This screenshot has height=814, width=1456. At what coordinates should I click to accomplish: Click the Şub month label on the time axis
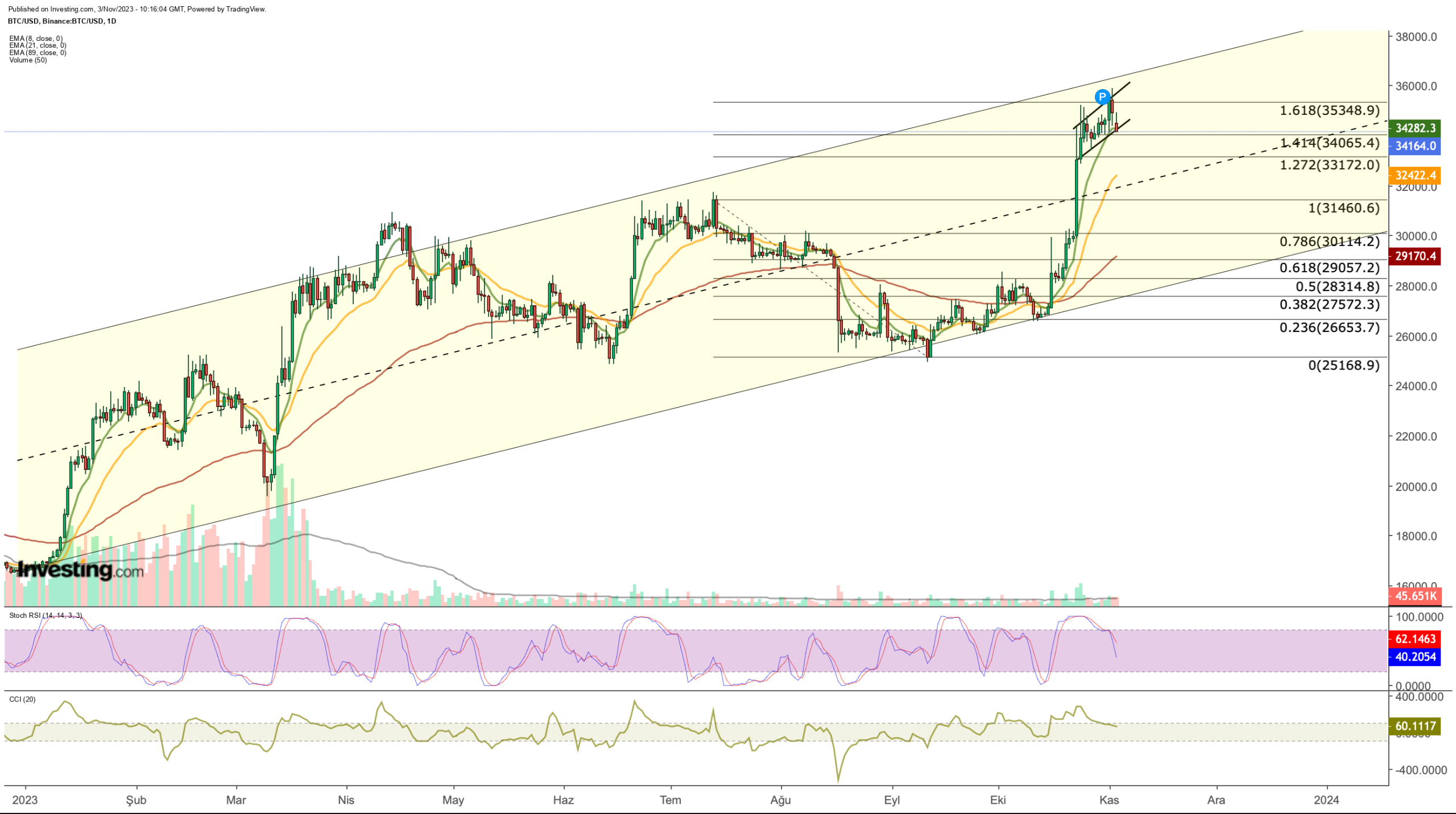tap(136, 800)
